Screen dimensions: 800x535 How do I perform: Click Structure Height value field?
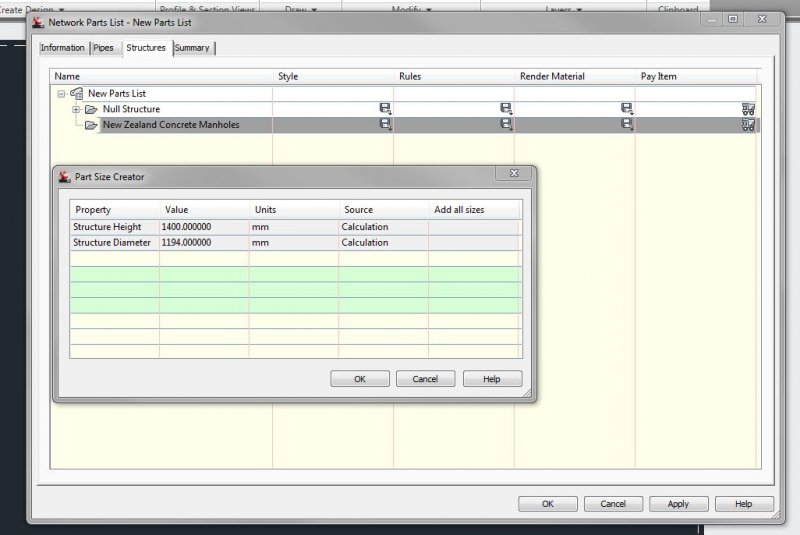tap(204, 227)
